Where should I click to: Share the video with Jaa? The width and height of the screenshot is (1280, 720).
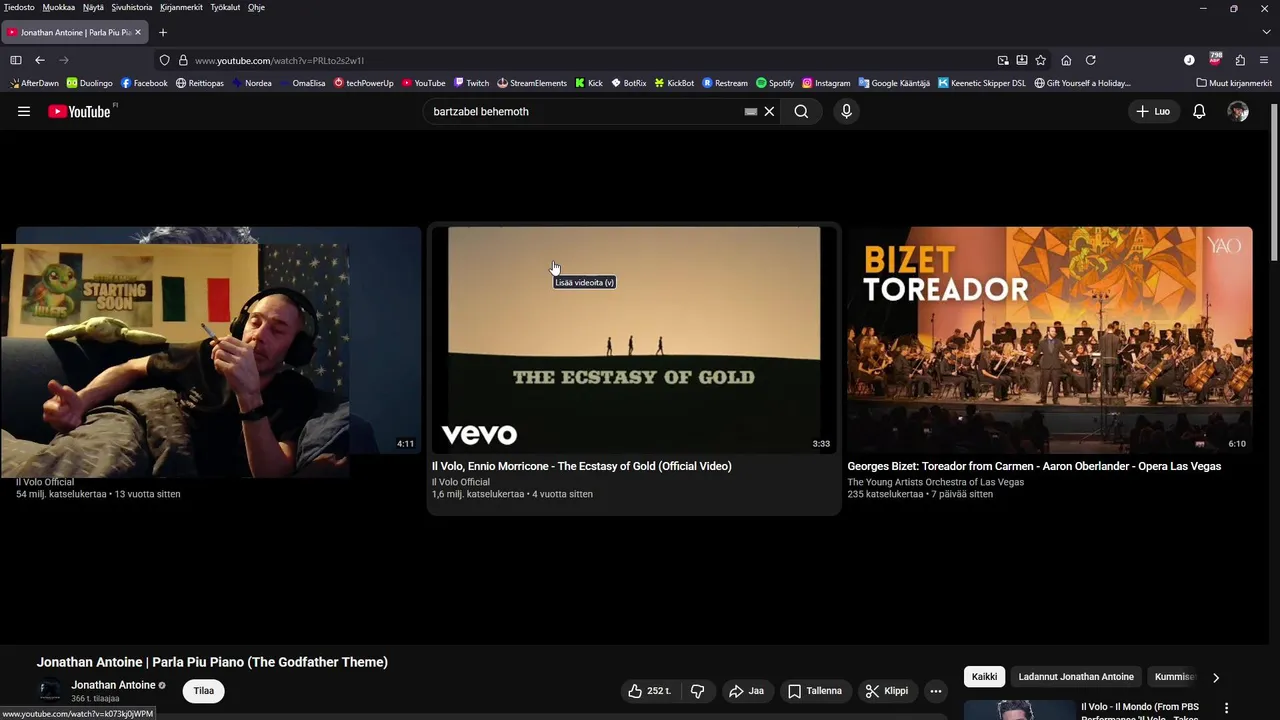[x=747, y=691]
